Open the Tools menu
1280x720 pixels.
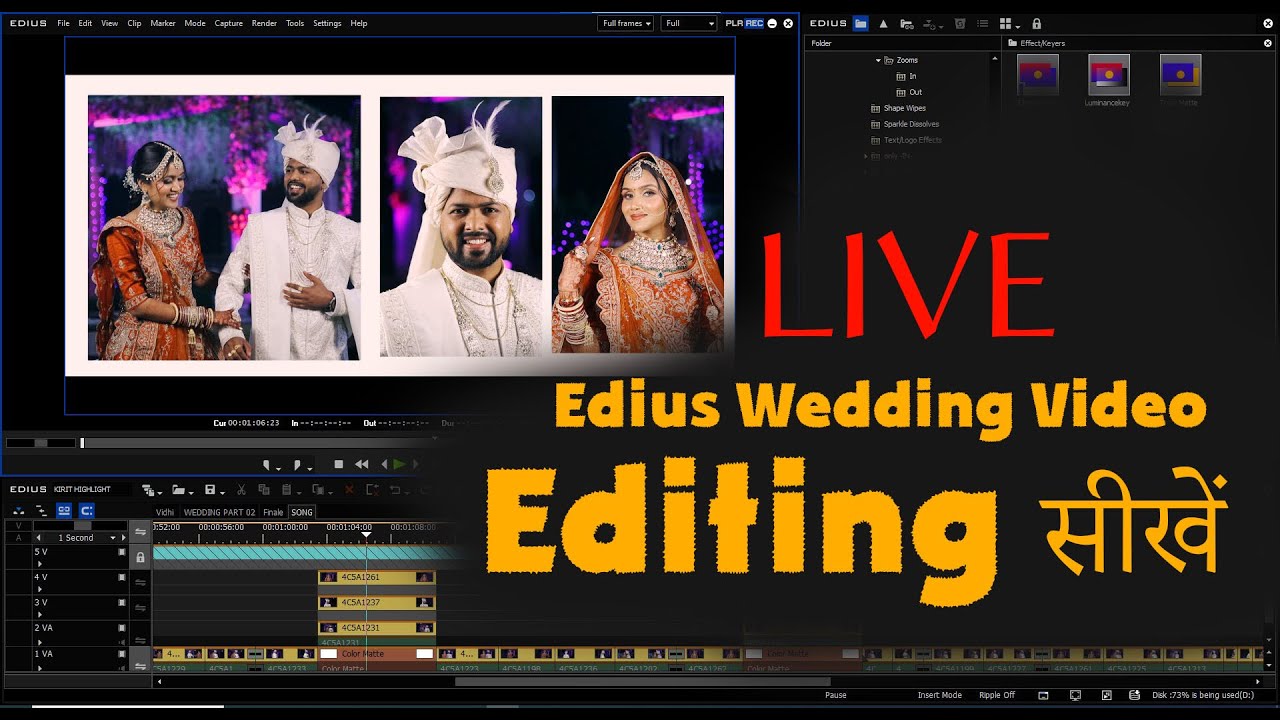[x=295, y=23]
